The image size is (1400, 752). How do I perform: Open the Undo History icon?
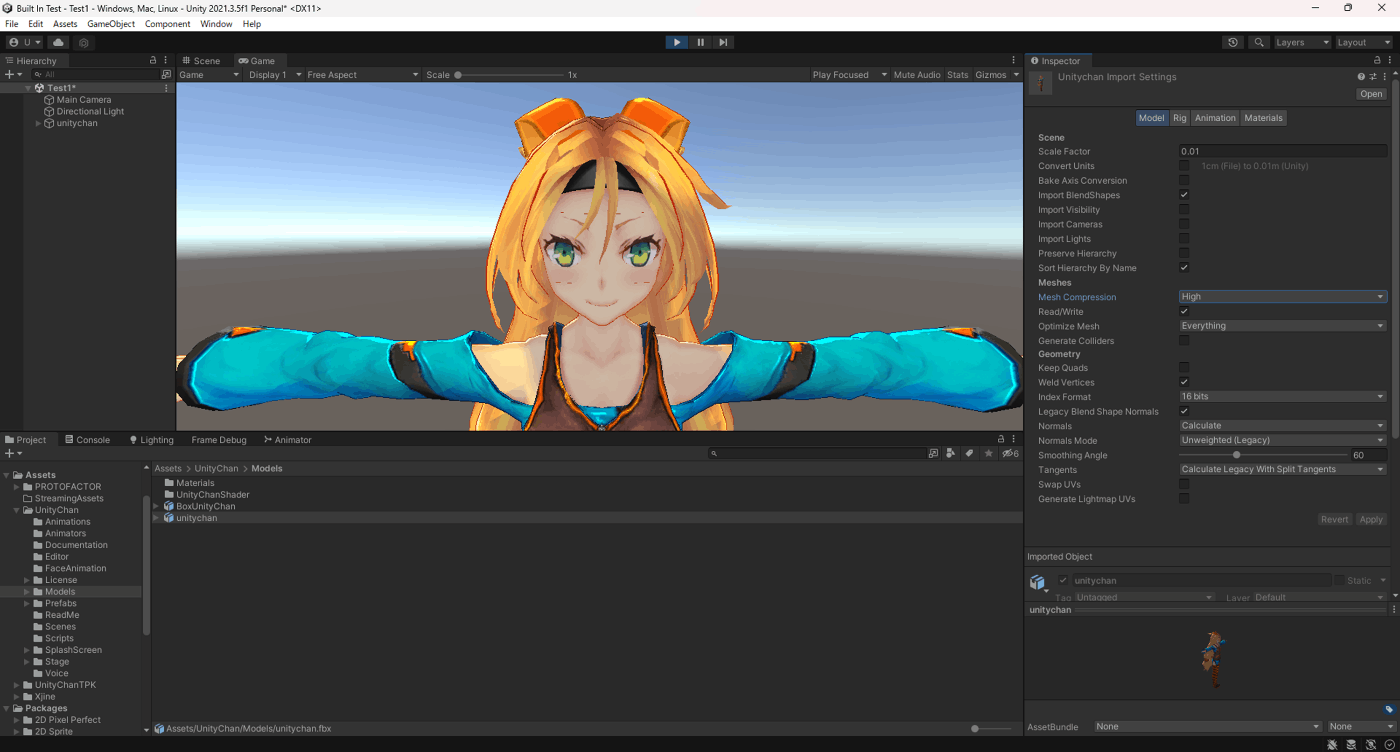click(1233, 43)
